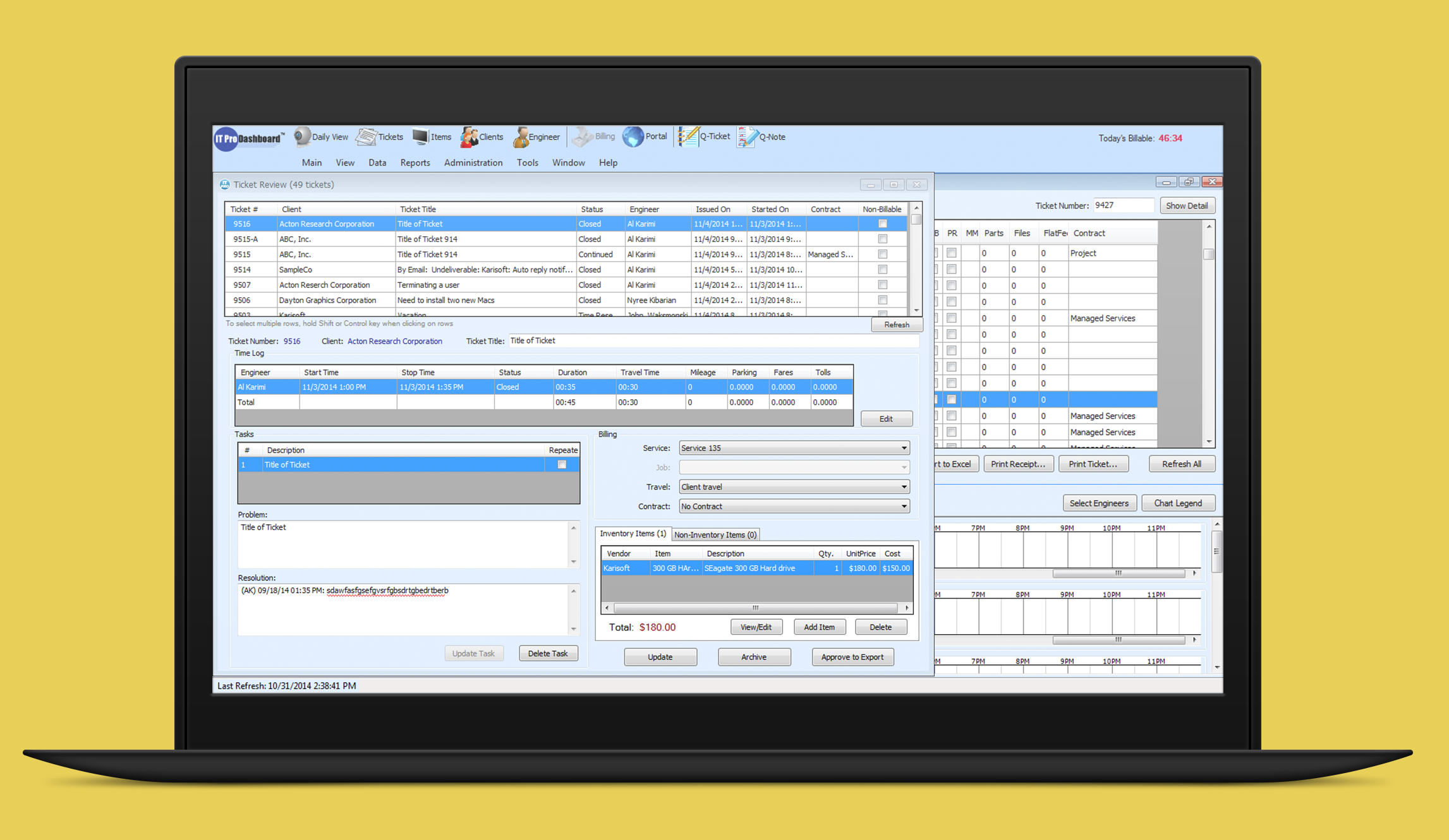Image resolution: width=1449 pixels, height=840 pixels.
Task: Launch the Portal globe icon
Action: click(633, 136)
